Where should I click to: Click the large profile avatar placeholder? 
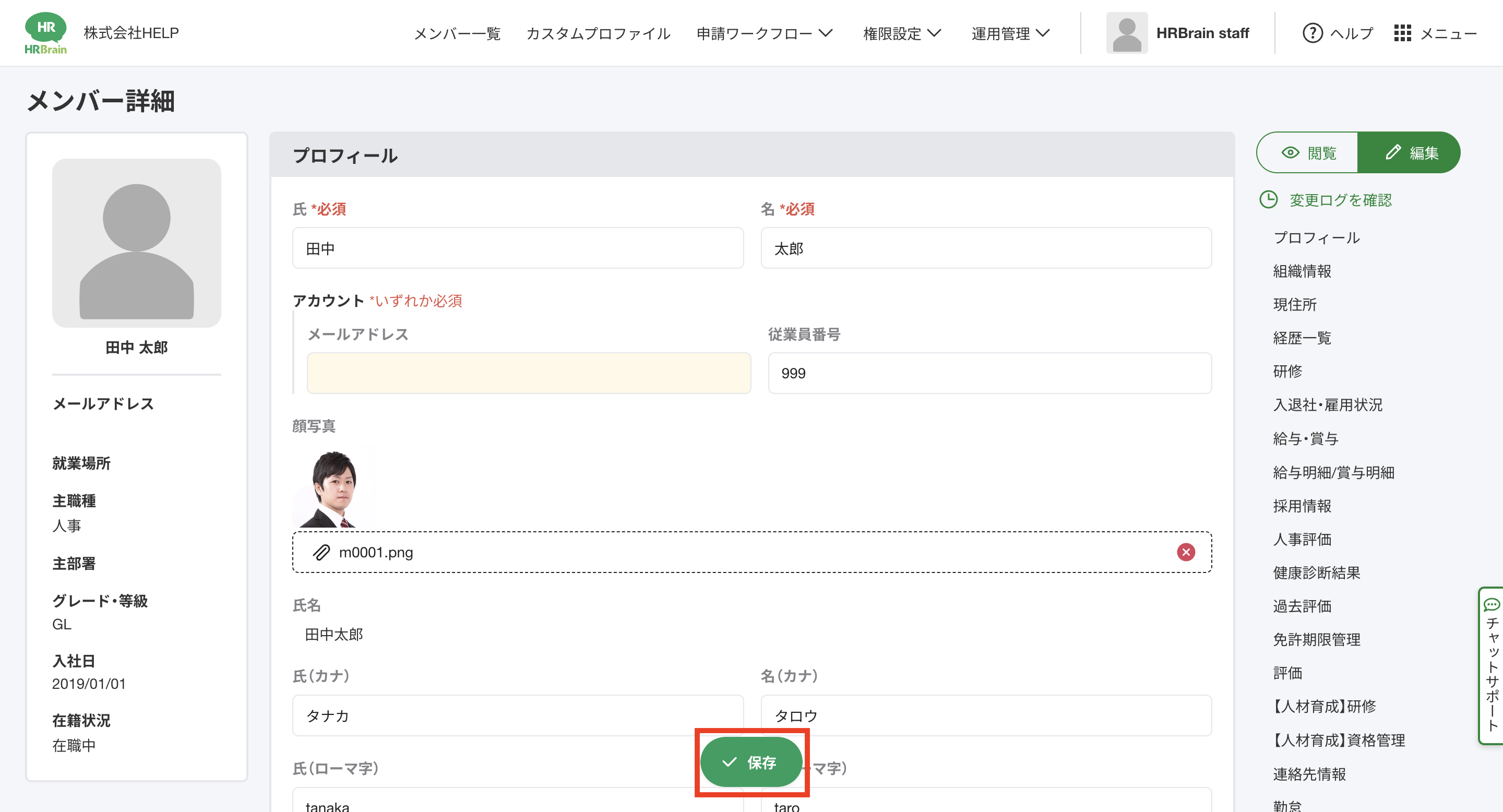click(x=137, y=243)
